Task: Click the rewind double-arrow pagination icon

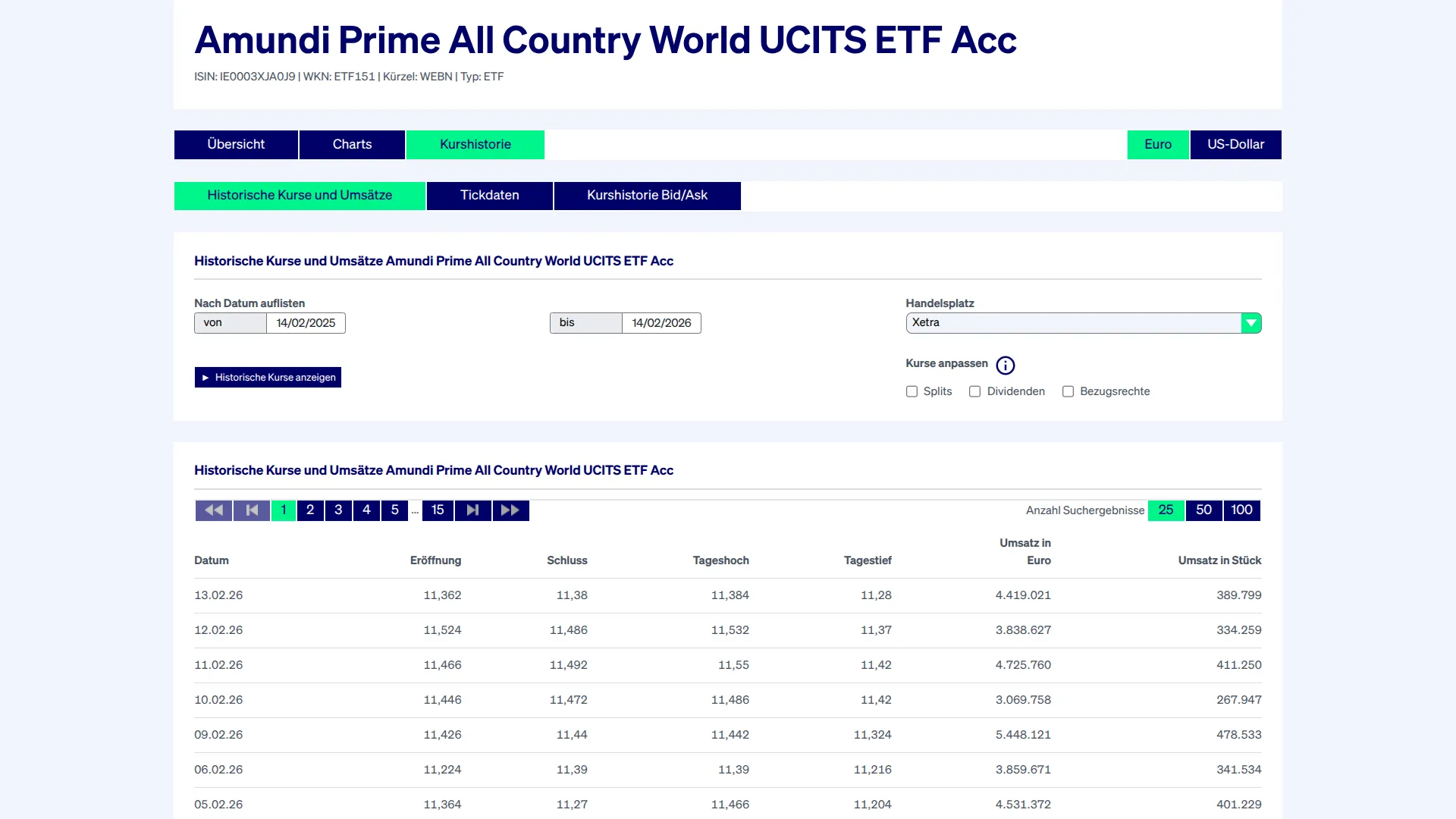Action: 214,510
